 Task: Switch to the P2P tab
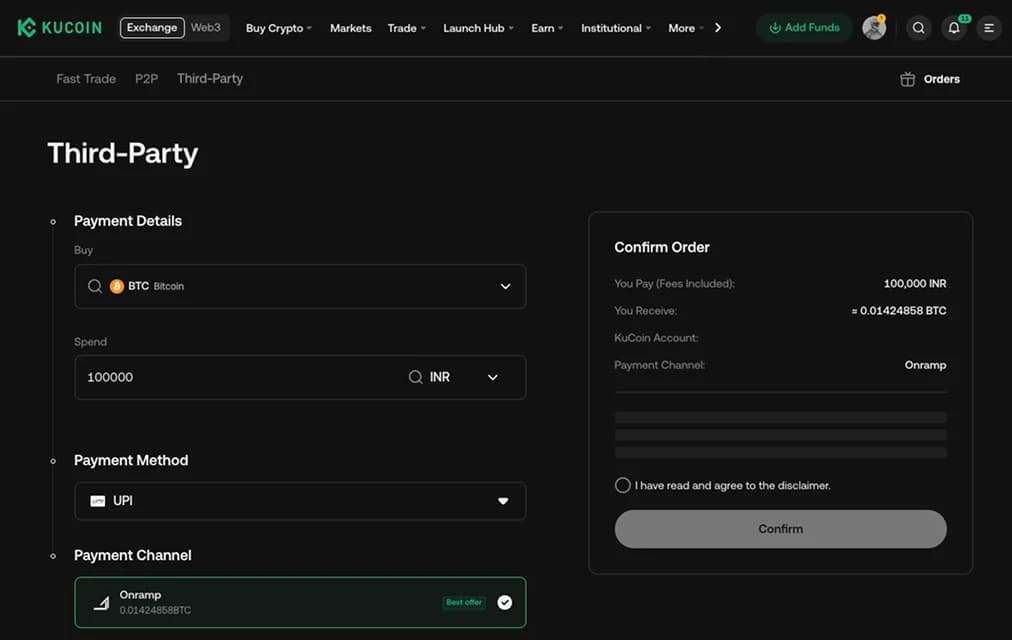click(x=147, y=79)
